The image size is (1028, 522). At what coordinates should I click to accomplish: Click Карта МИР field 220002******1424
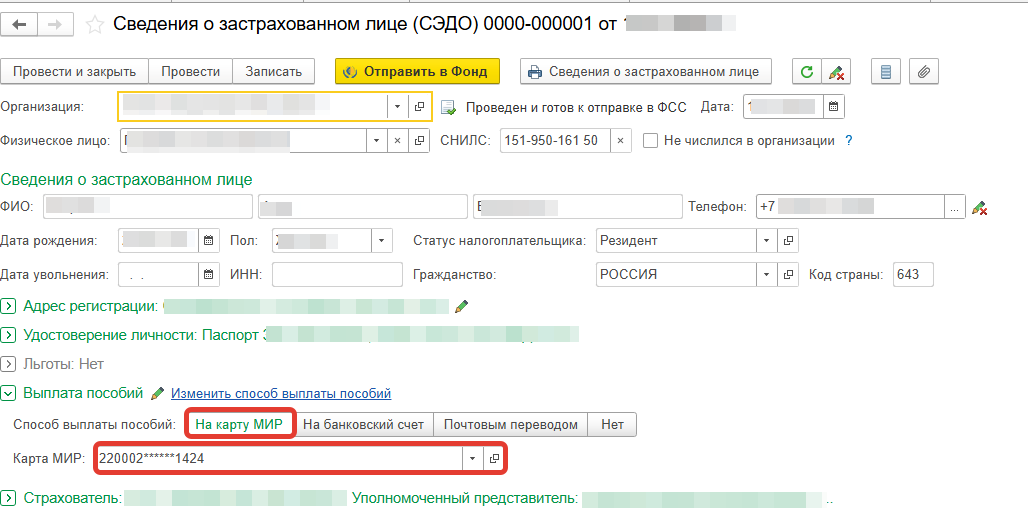click(x=279, y=458)
